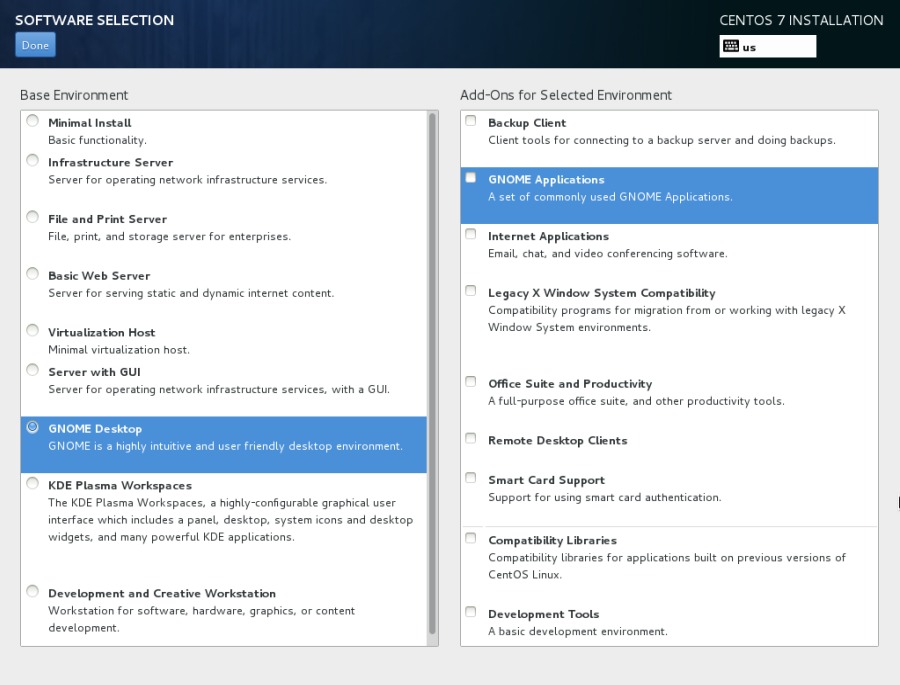This screenshot has width=900, height=685.
Task: Click the 'Remote Desktop Clients' label
Action: [558, 440]
